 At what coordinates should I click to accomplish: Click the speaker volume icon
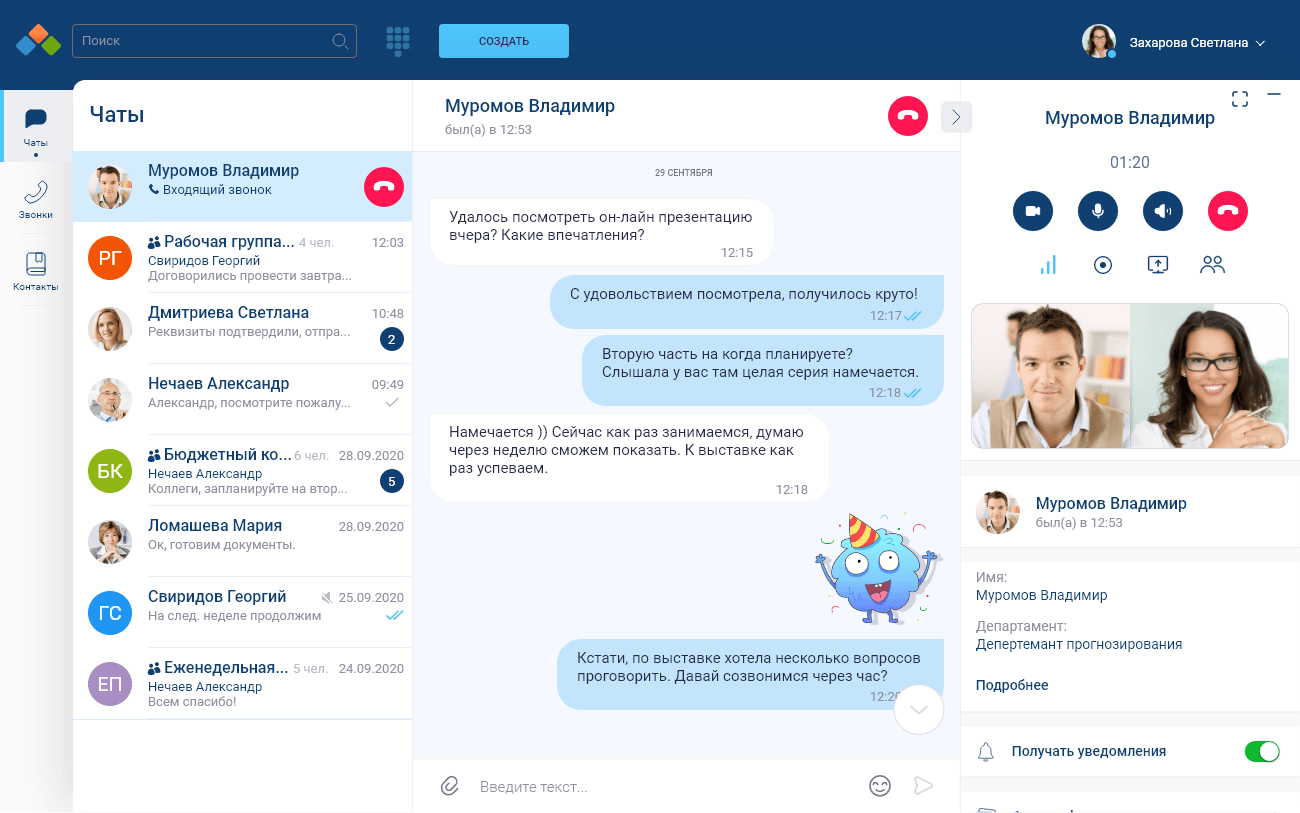pos(1162,211)
